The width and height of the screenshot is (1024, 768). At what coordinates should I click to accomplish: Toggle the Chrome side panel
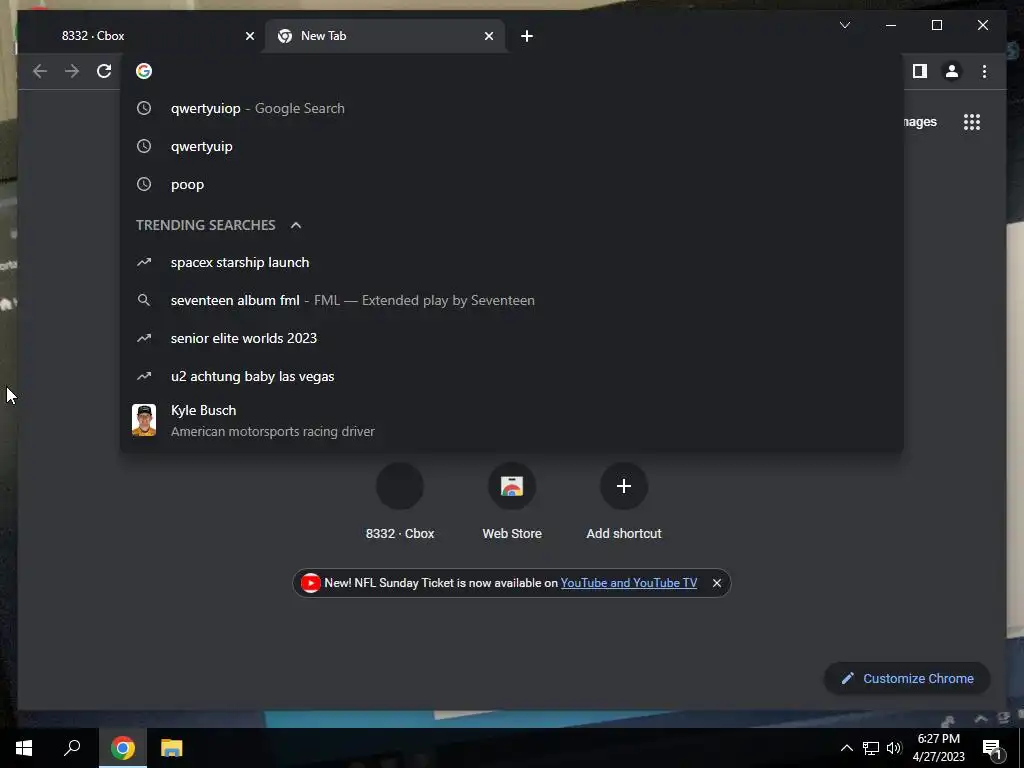point(920,71)
